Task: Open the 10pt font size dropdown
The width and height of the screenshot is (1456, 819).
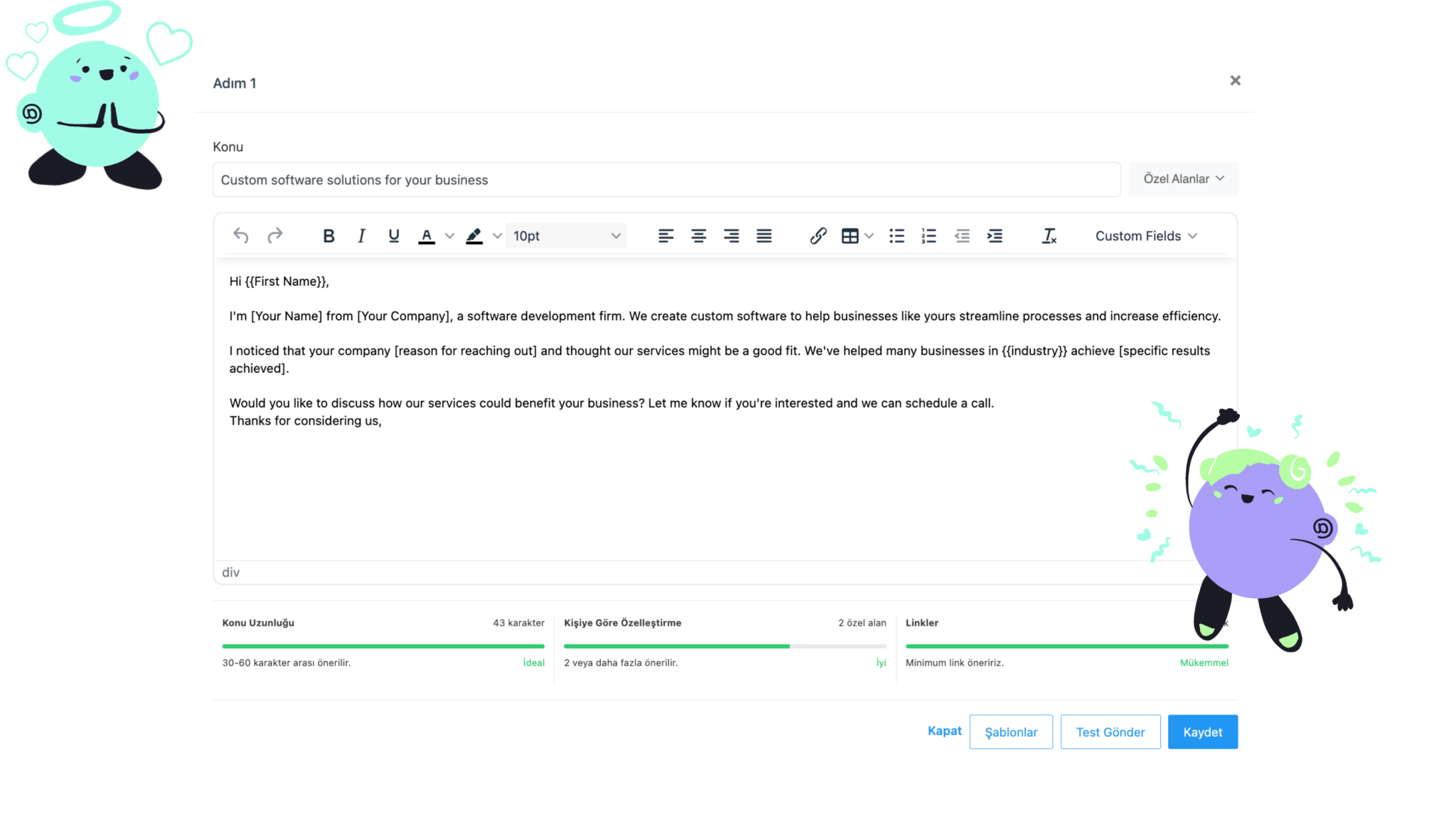Action: (x=566, y=236)
